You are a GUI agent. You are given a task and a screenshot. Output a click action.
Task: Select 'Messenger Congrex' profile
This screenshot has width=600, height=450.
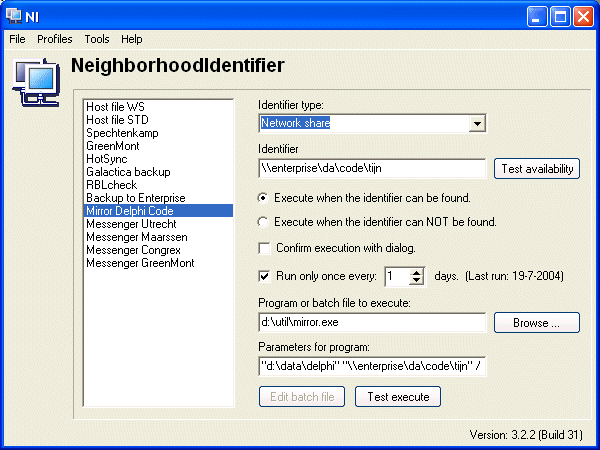(x=158, y=250)
